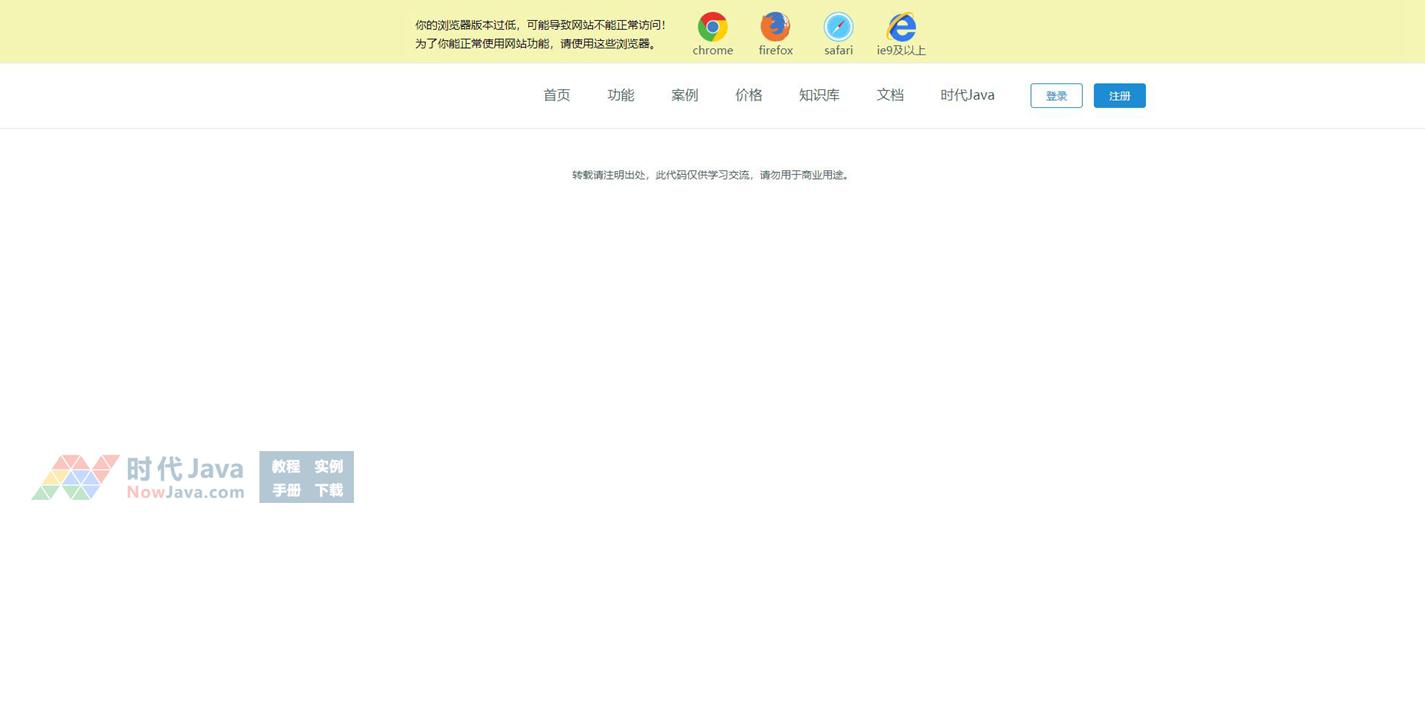This screenshot has height=718, width=1425.
Task: Click the NowJava.com watermark text
Action: pos(185,492)
